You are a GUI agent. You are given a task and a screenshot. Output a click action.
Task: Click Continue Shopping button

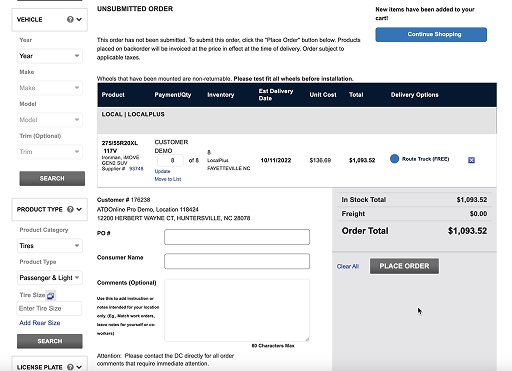click(431, 34)
